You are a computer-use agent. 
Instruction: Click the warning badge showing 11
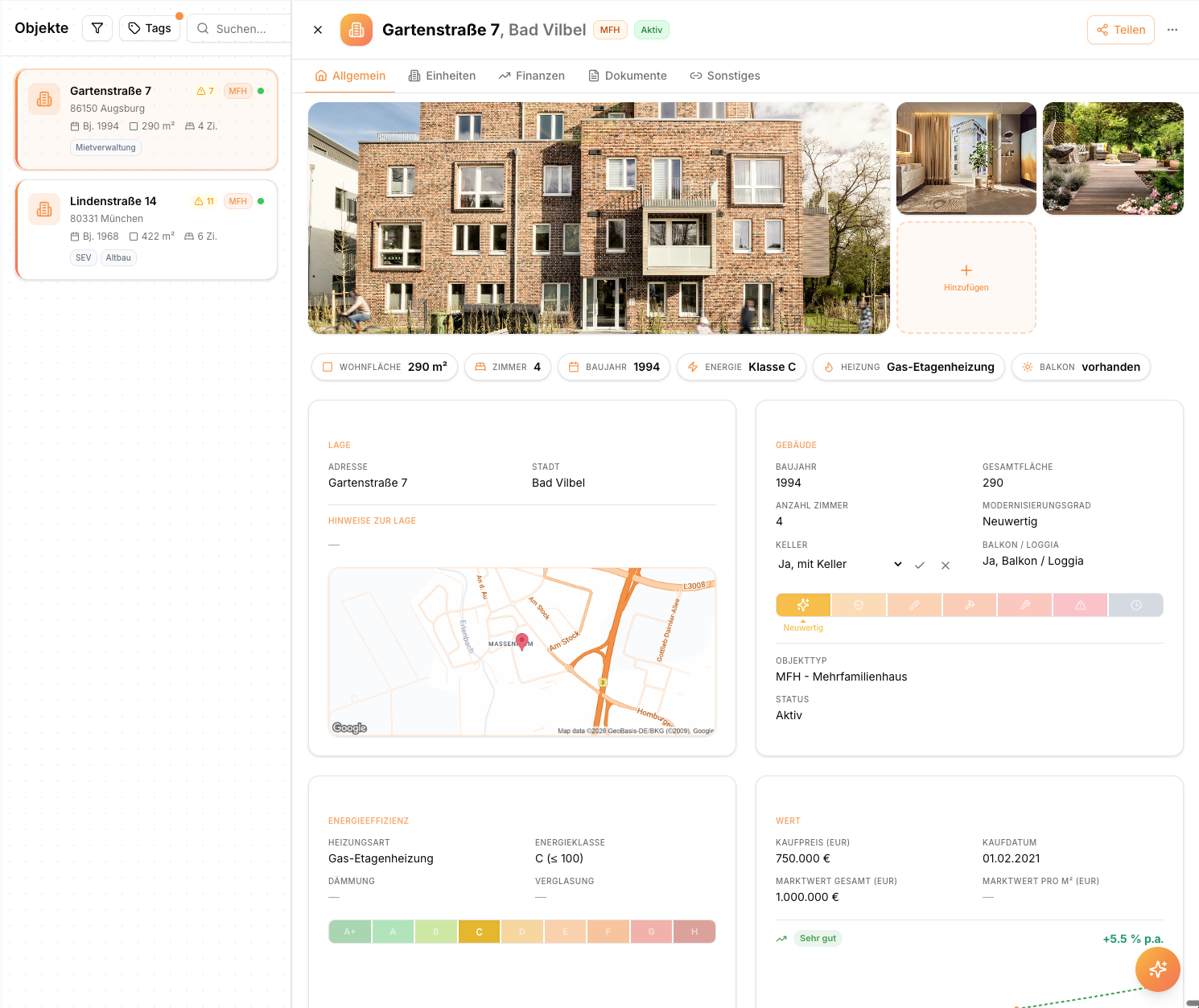click(x=204, y=201)
